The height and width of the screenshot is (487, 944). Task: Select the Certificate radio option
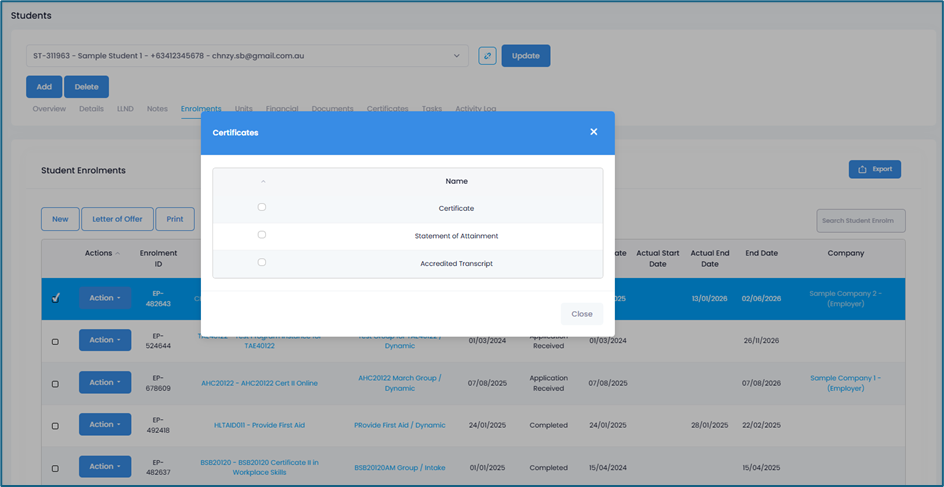(262, 207)
